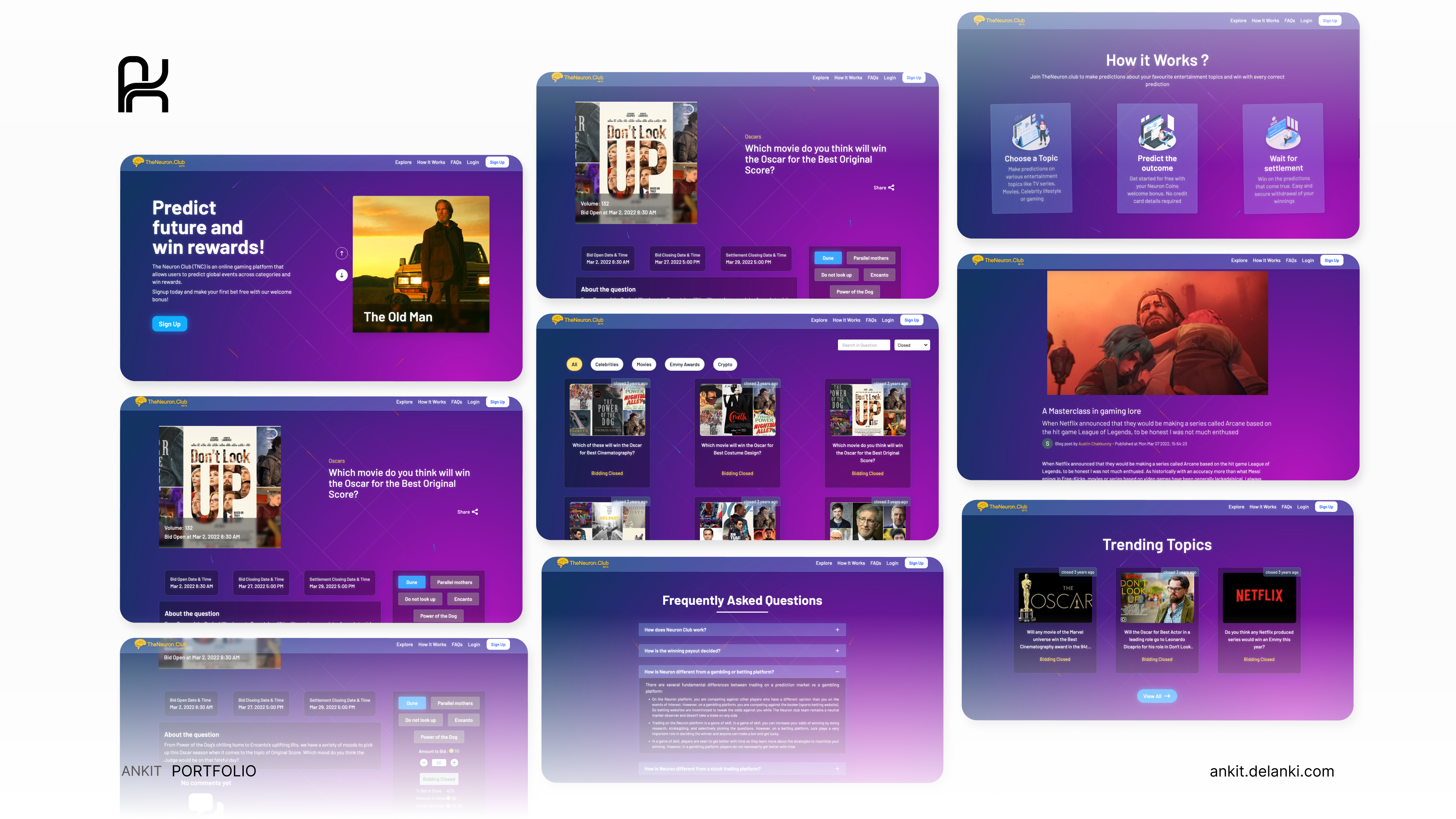Collapse the gambling or betting platform question
Image resolution: width=1456 pixels, height=819 pixels.
click(742, 672)
